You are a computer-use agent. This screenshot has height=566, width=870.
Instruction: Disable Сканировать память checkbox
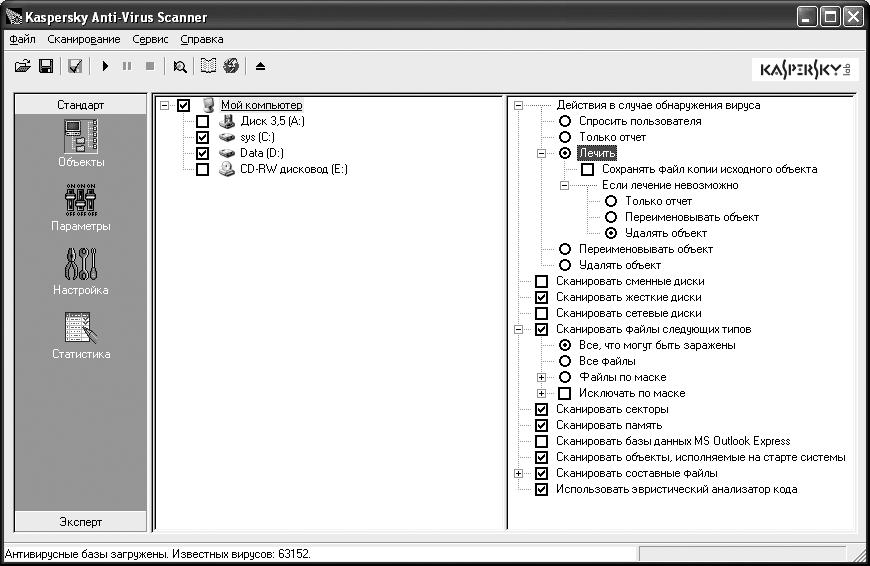coord(542,426)
